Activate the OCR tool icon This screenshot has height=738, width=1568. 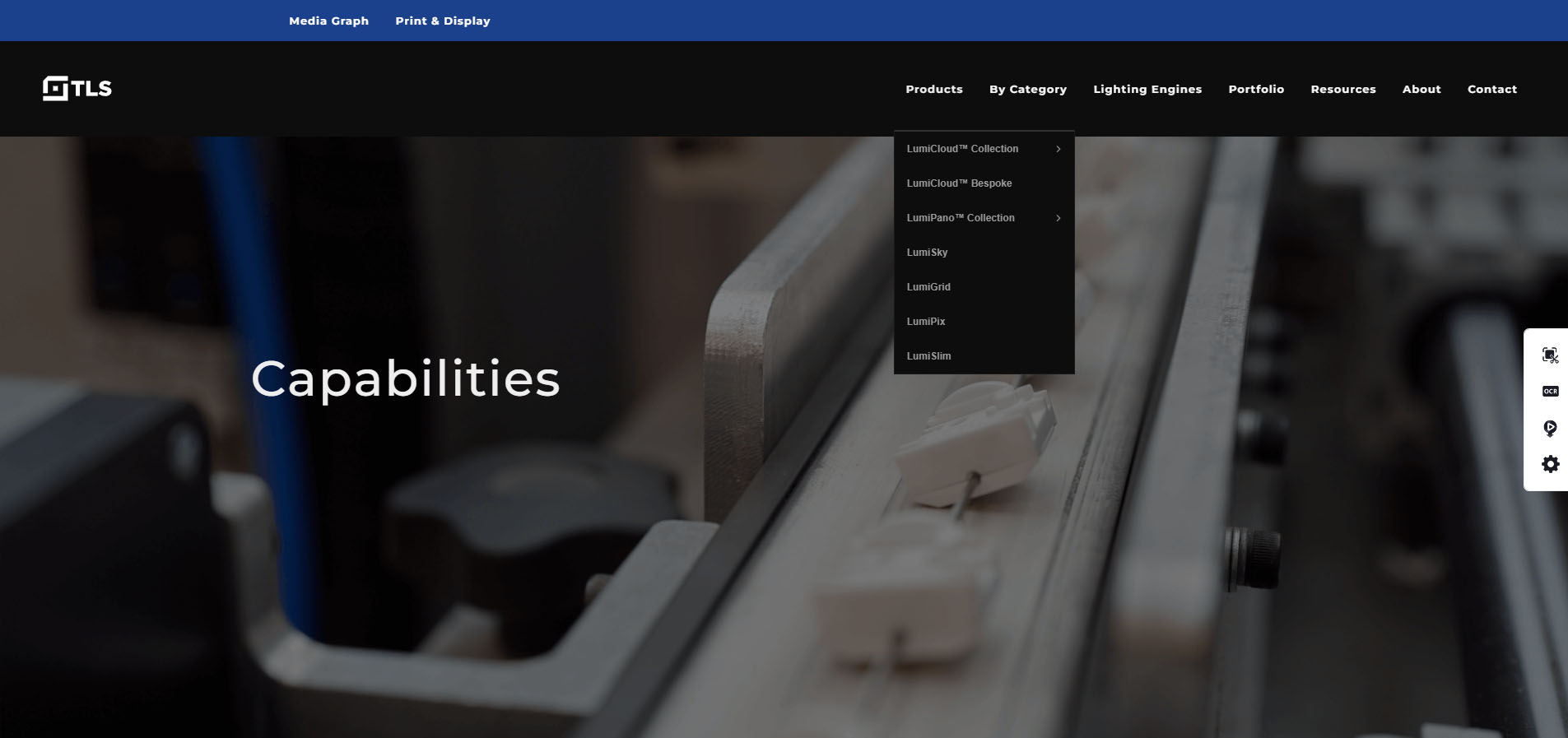click(1550, 392)
